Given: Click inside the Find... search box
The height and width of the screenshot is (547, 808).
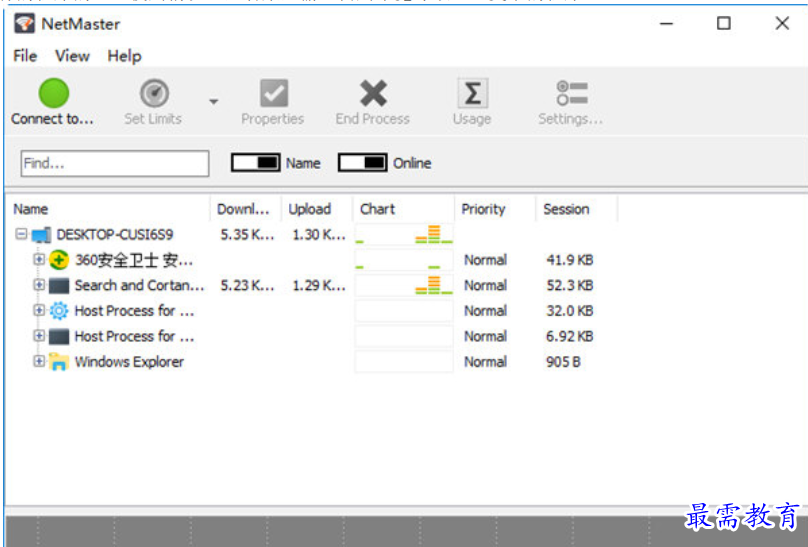Looking at the screenshot, I should pyautogui.click(x=115, y=163).
